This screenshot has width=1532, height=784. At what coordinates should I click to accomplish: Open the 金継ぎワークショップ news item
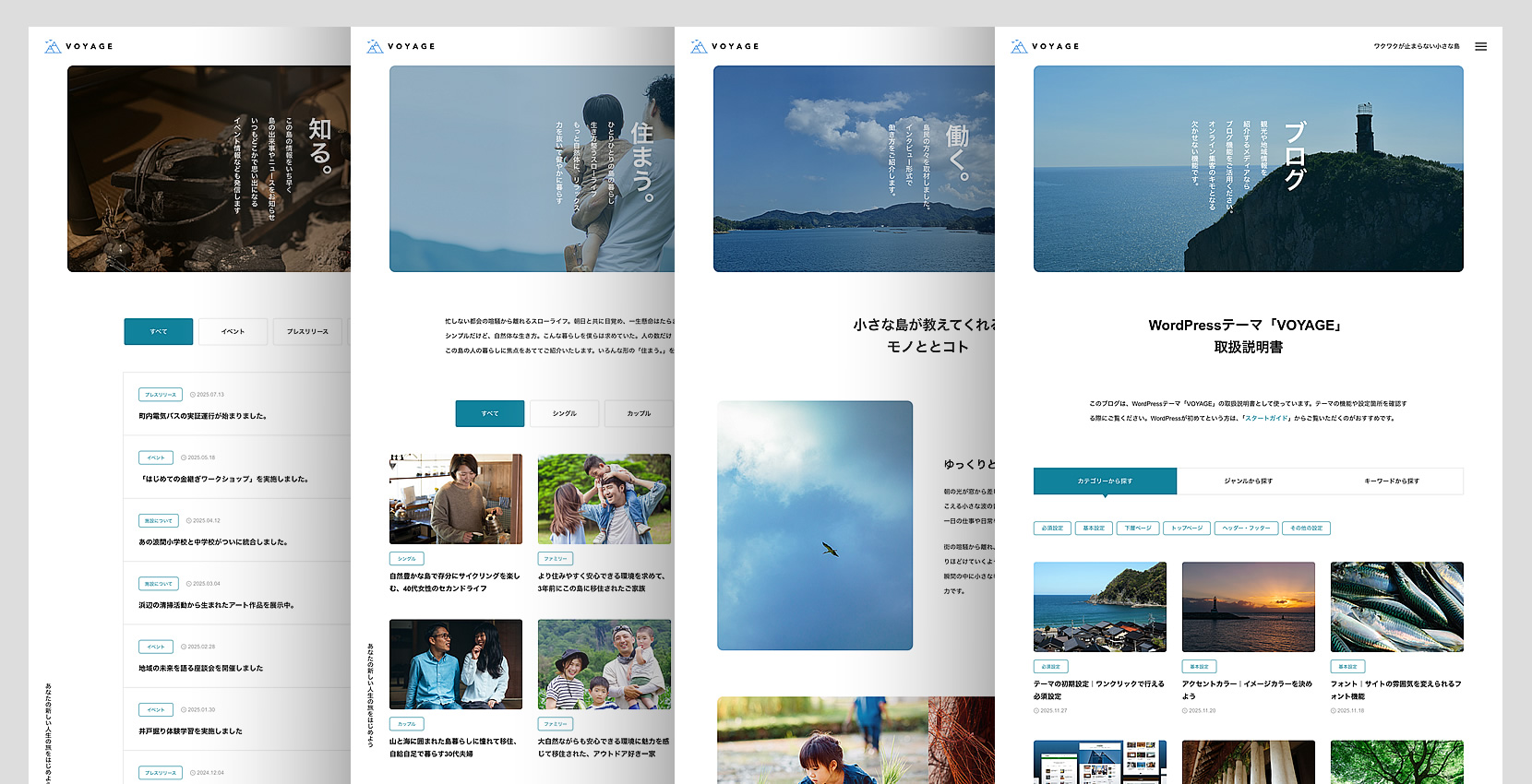pos(223,479)
